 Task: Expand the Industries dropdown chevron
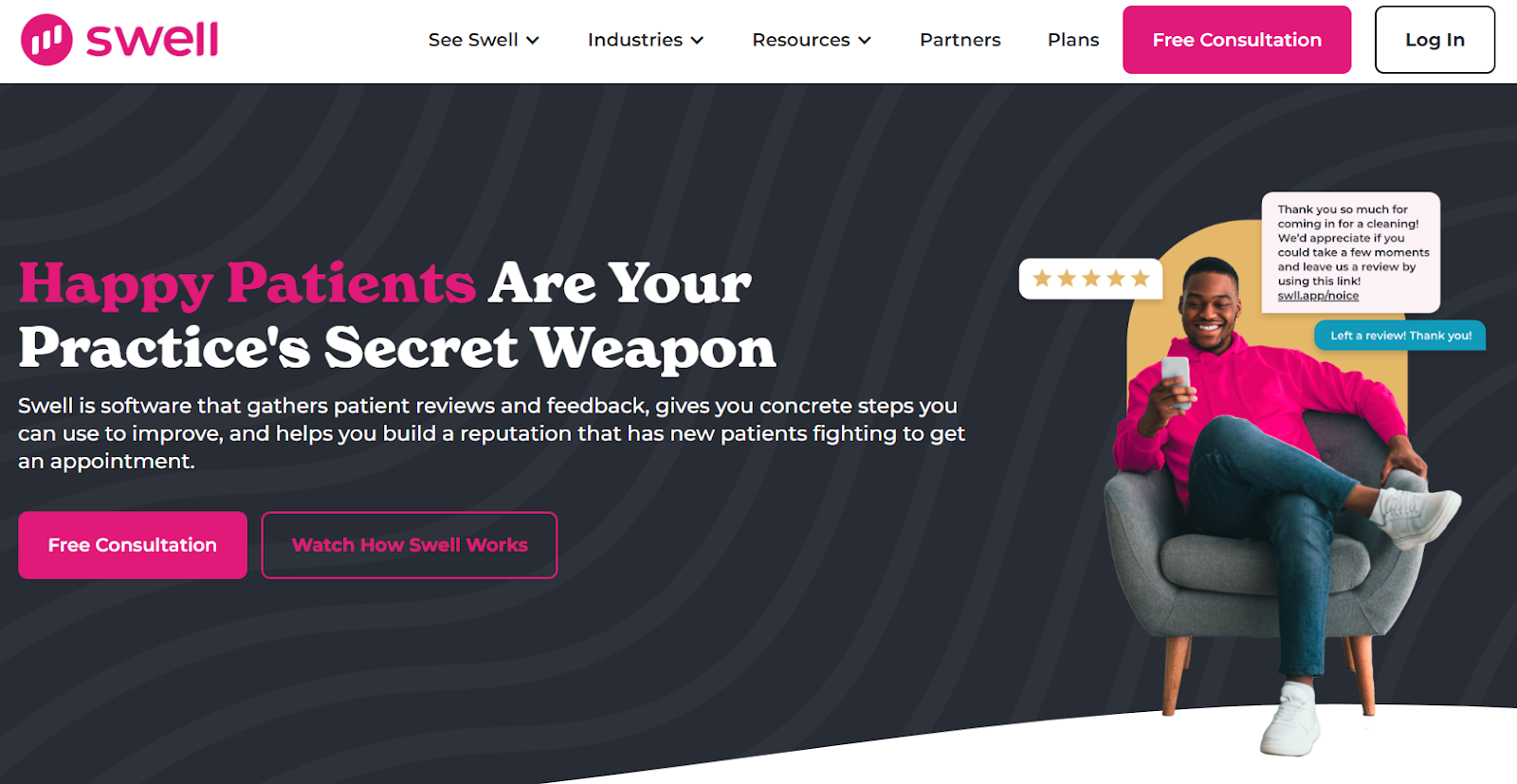697,41
